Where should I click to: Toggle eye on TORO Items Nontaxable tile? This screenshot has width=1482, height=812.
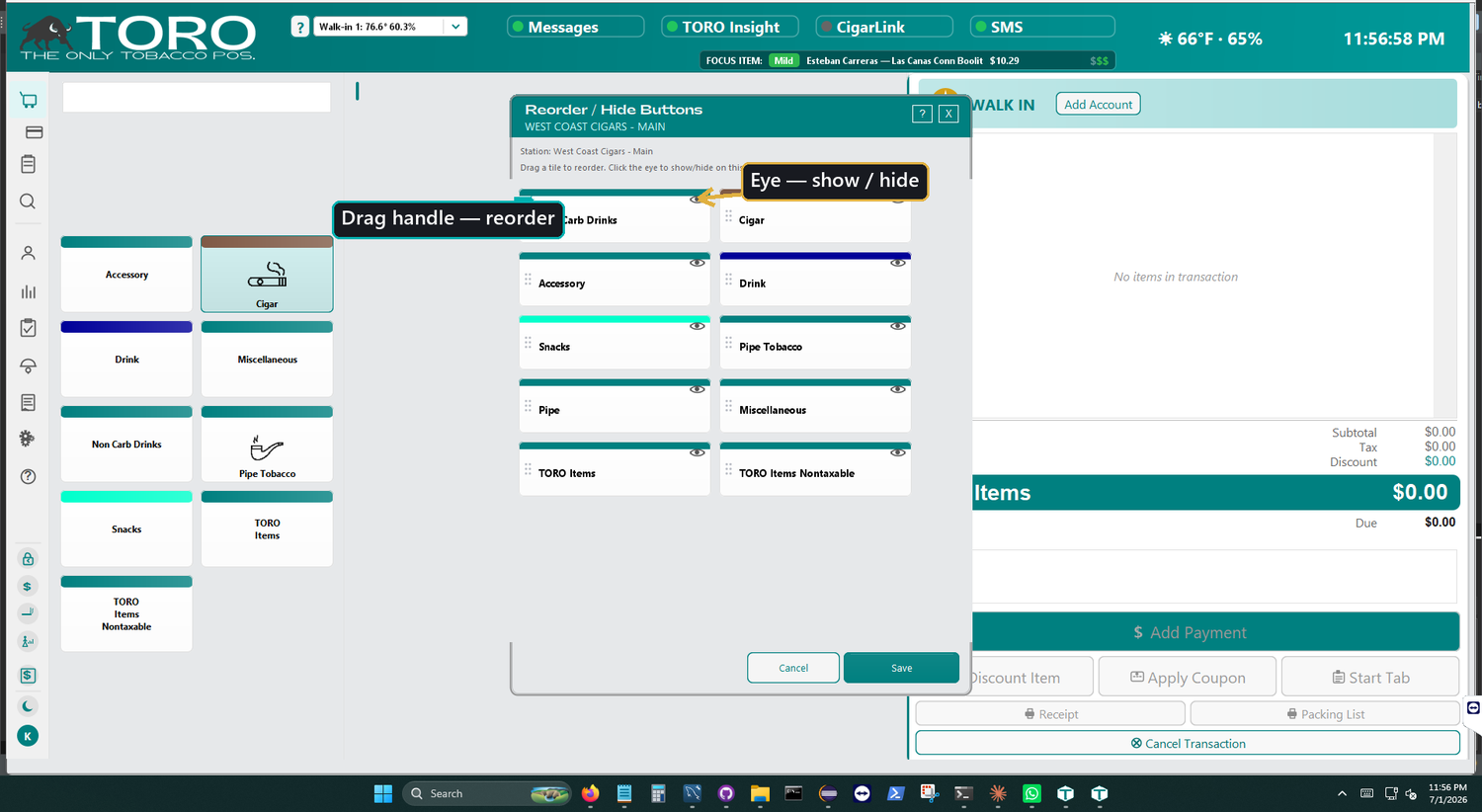897,452
